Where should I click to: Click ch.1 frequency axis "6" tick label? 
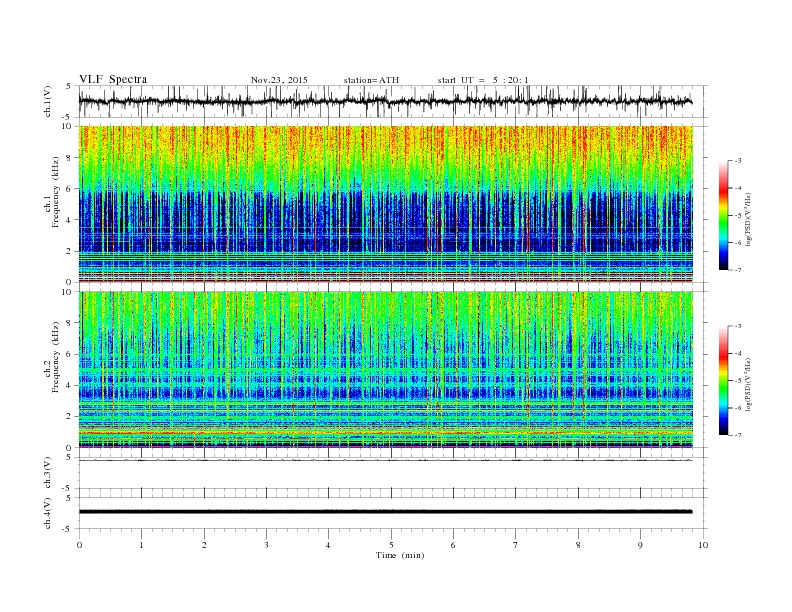[x=70, y=189]
